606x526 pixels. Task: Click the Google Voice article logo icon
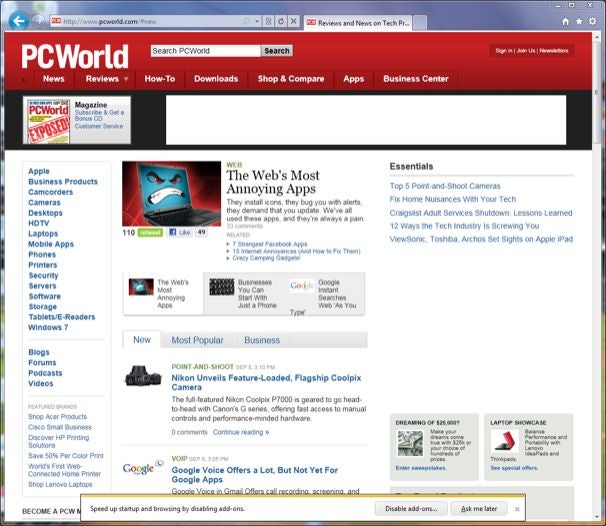pos(143,467)
